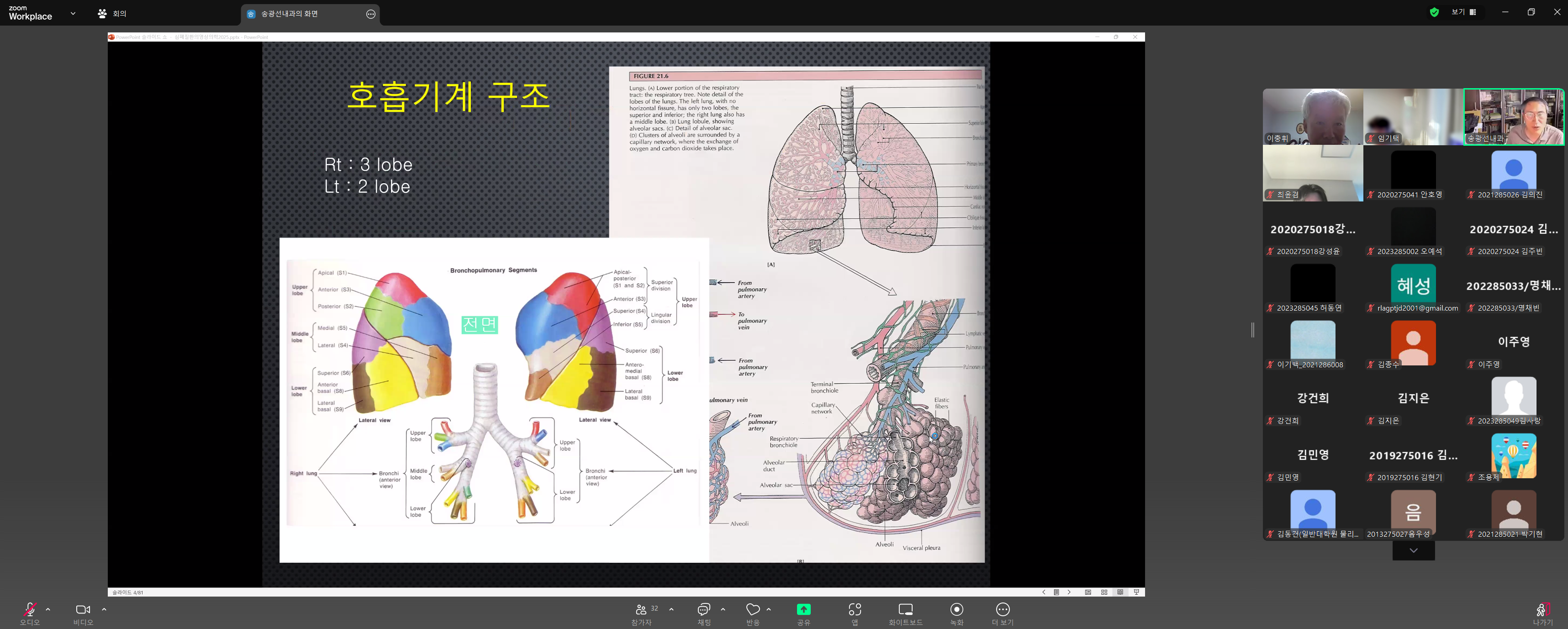This screenshot has height=629, width=1568.
Task: Open the View layout menu
Action: point(1463,12)
